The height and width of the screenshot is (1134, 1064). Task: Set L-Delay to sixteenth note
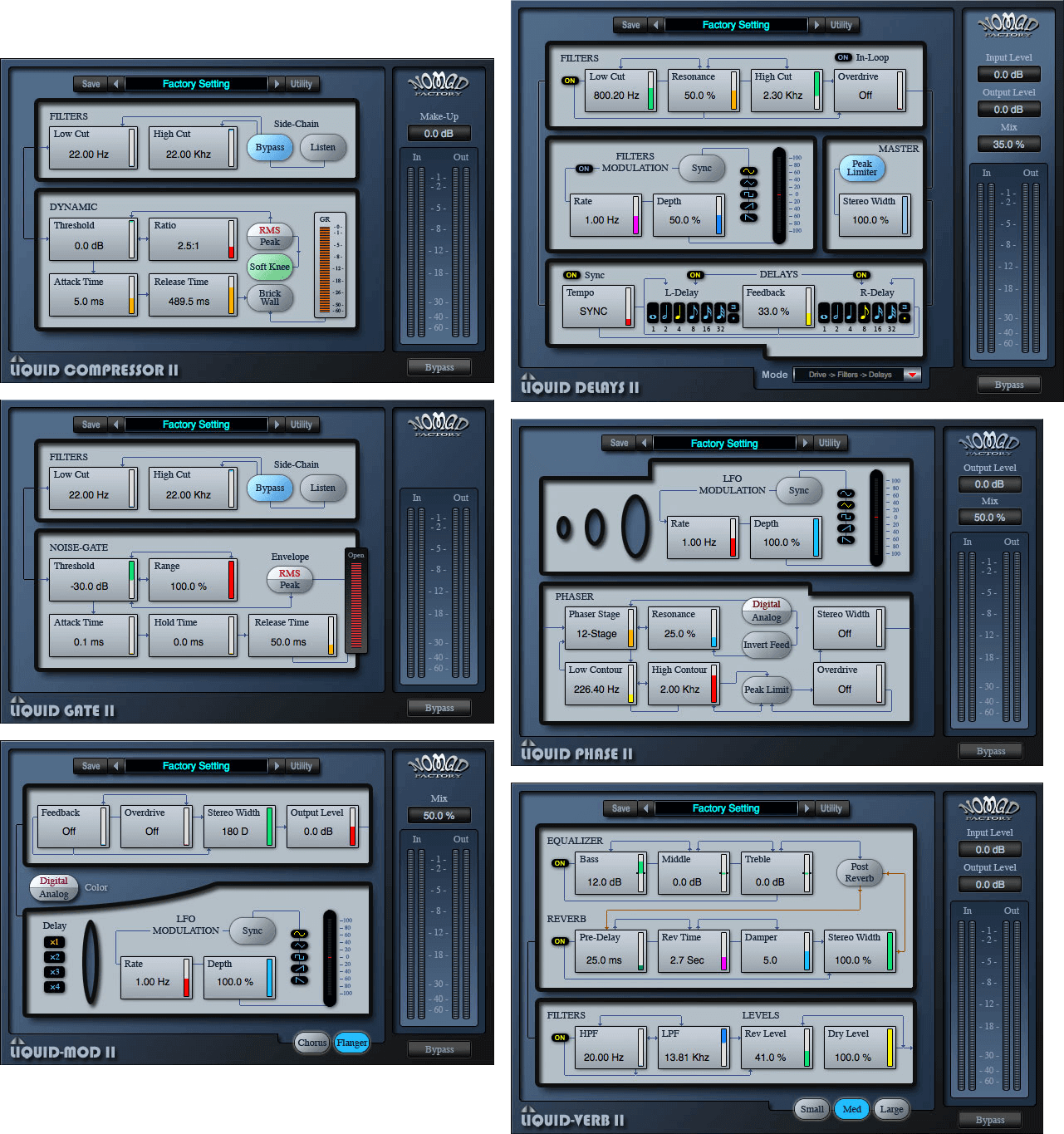click(x=707, y=312)
